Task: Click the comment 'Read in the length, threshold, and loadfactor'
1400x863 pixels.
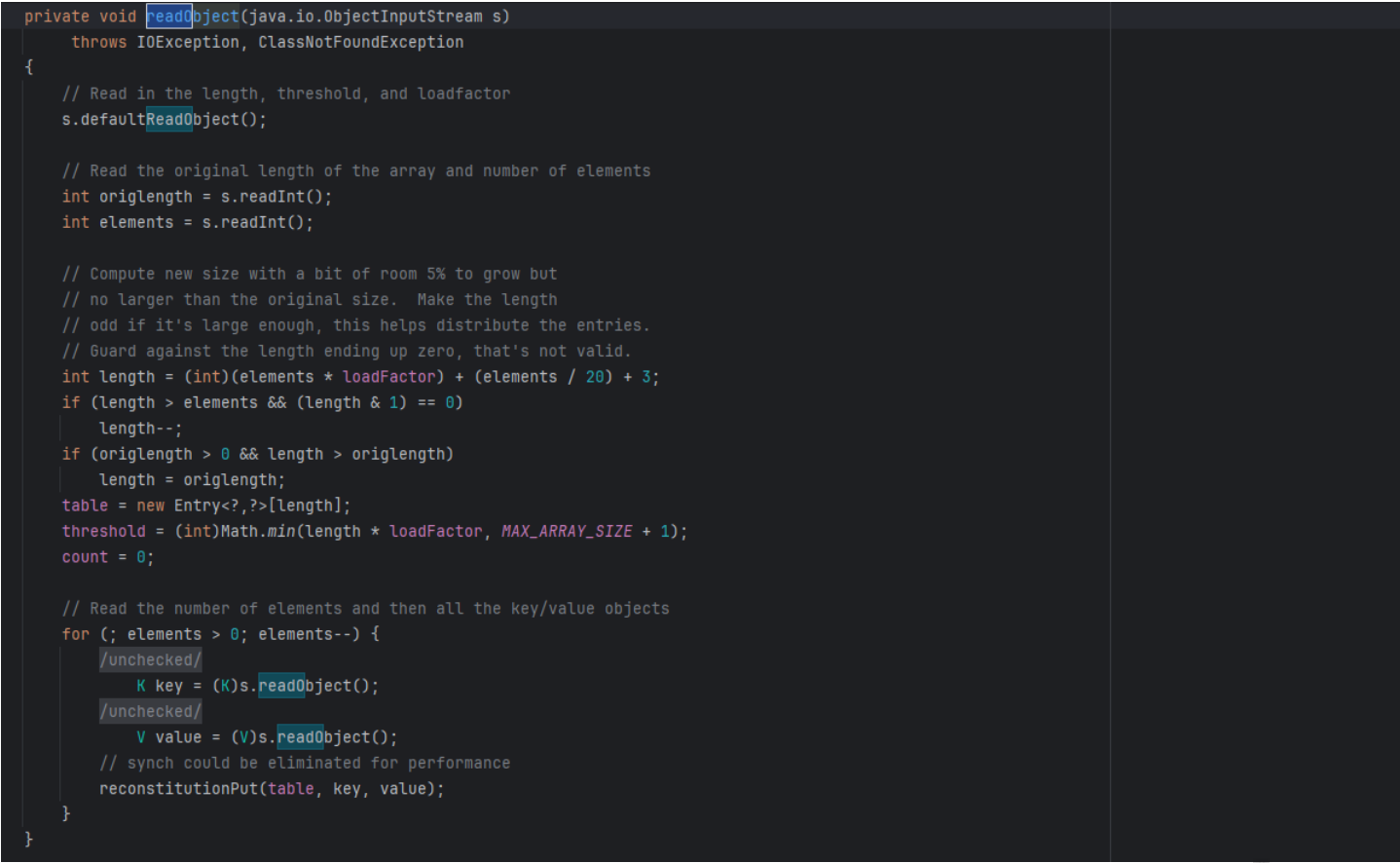Action: point(286,94)
